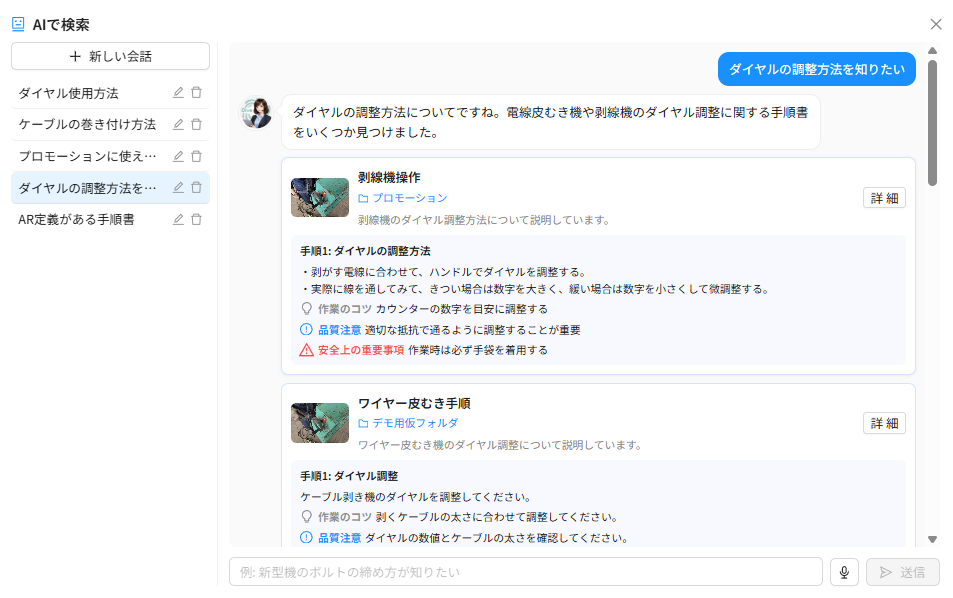953x598 pixels.
Task: Edit the AR定義がある手順書 conversation name
Action: click(178, 219)
